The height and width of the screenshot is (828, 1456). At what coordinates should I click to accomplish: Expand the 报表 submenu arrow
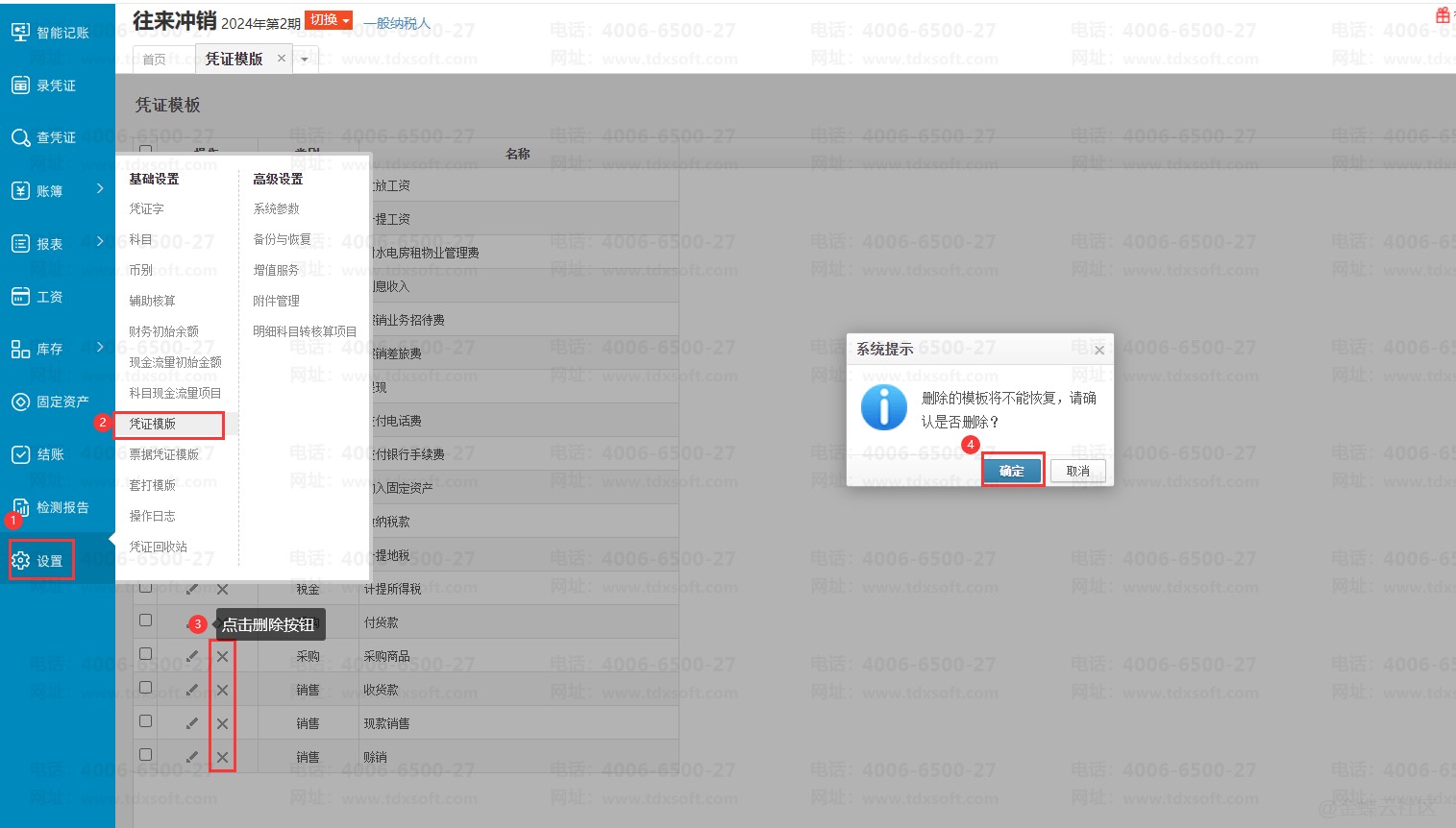pos(100,242)
